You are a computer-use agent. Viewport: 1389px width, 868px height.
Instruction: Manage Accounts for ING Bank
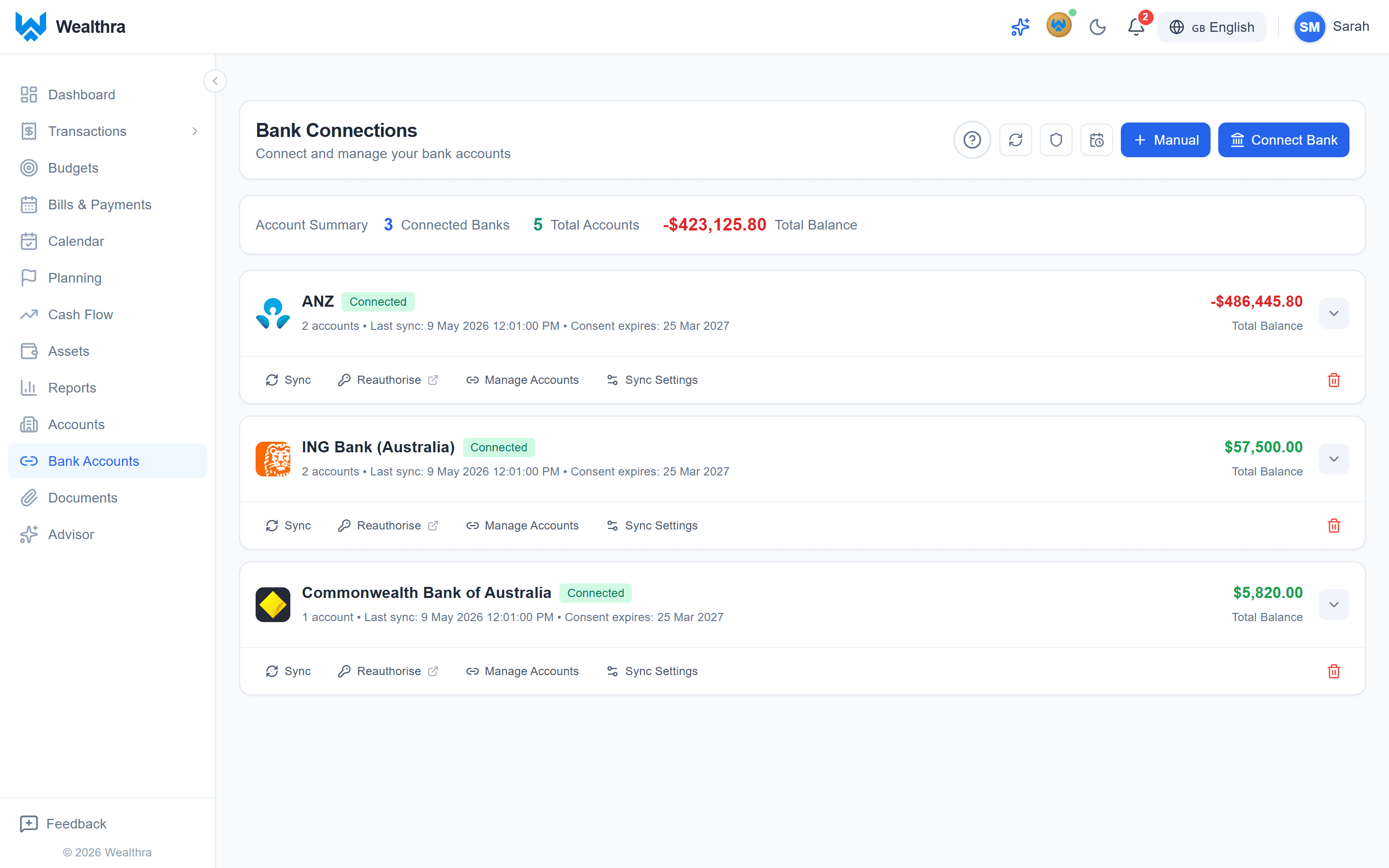tap(522, 526)
